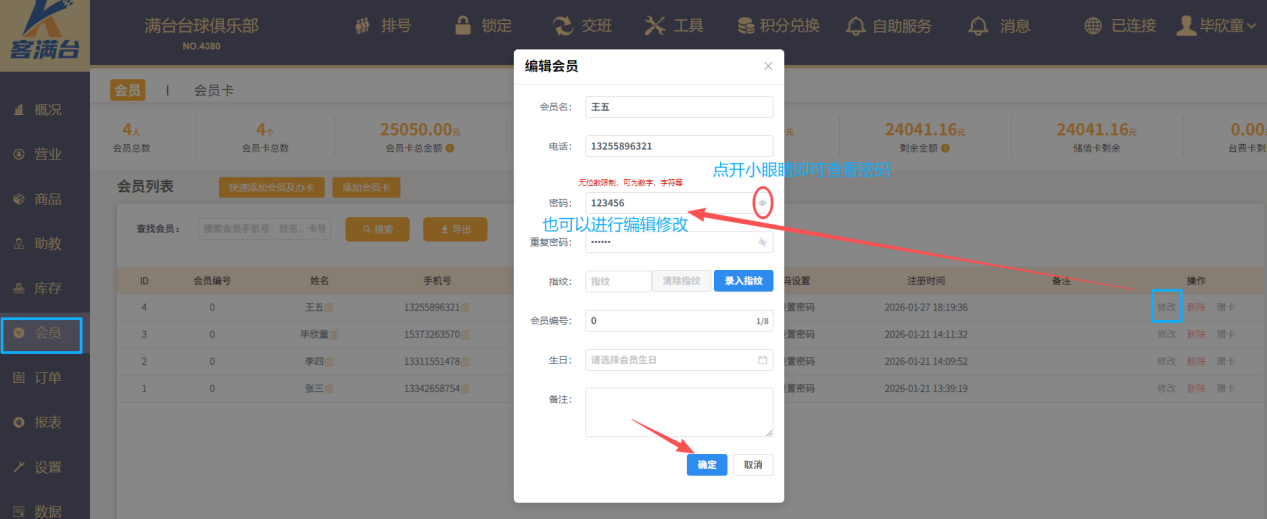The image size is (1267, 519).
Task: Switch to the 会员 tab
Action: click(x=127, y=90)
